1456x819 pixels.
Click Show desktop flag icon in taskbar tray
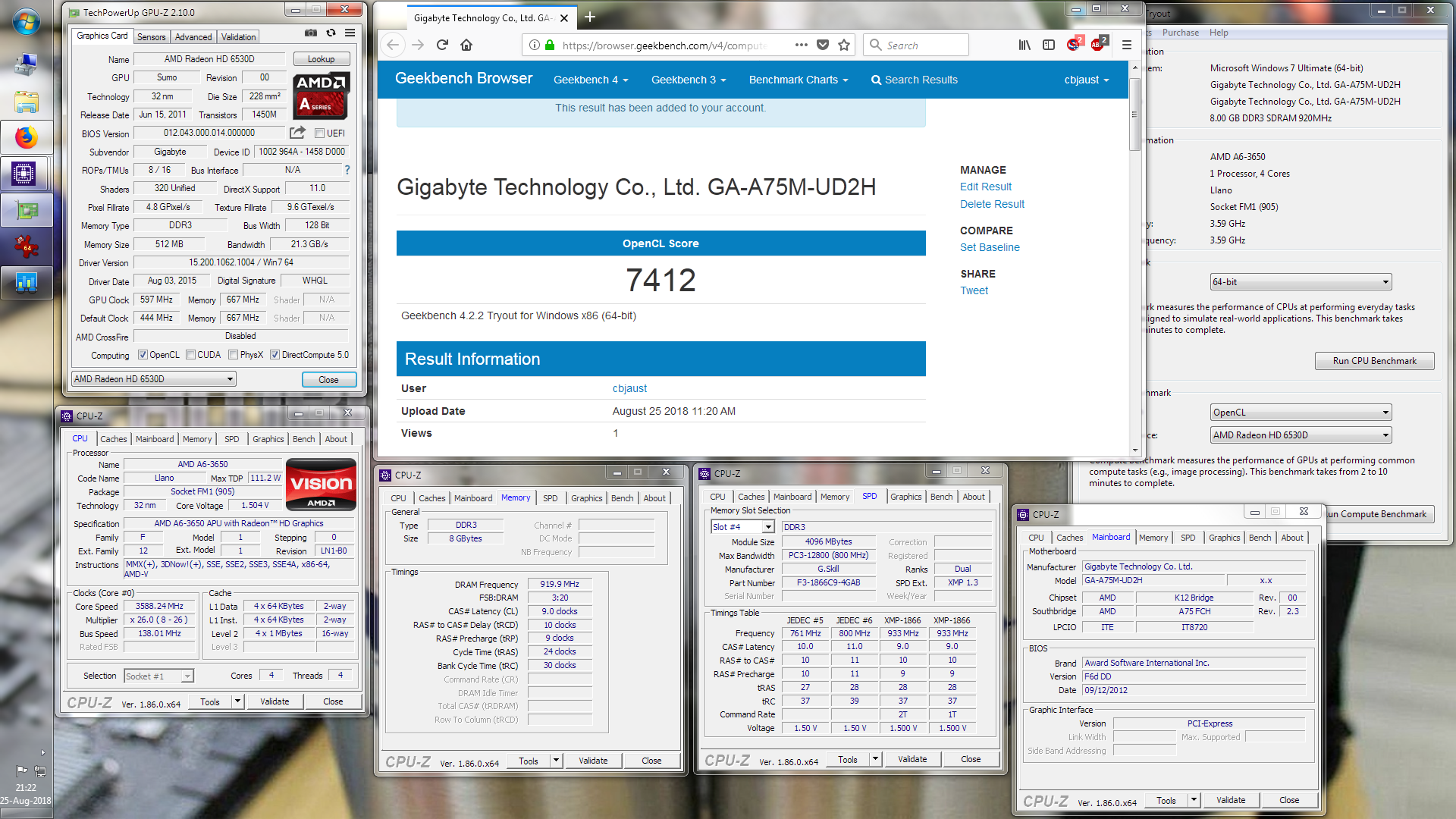tap(21, 771)
